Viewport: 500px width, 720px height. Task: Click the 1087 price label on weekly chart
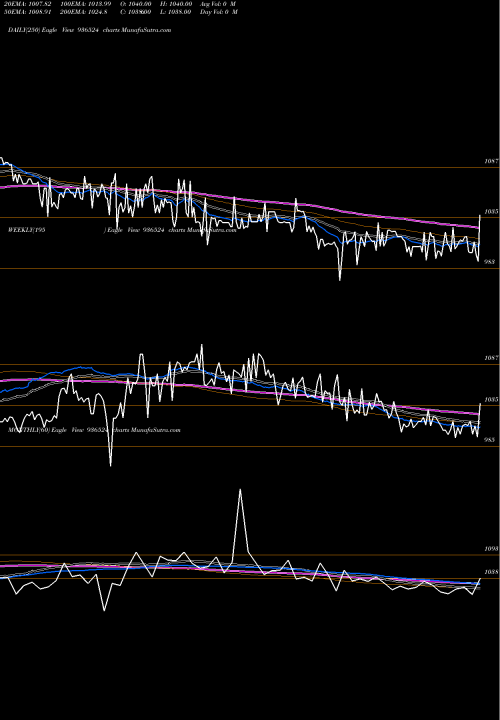491,358
